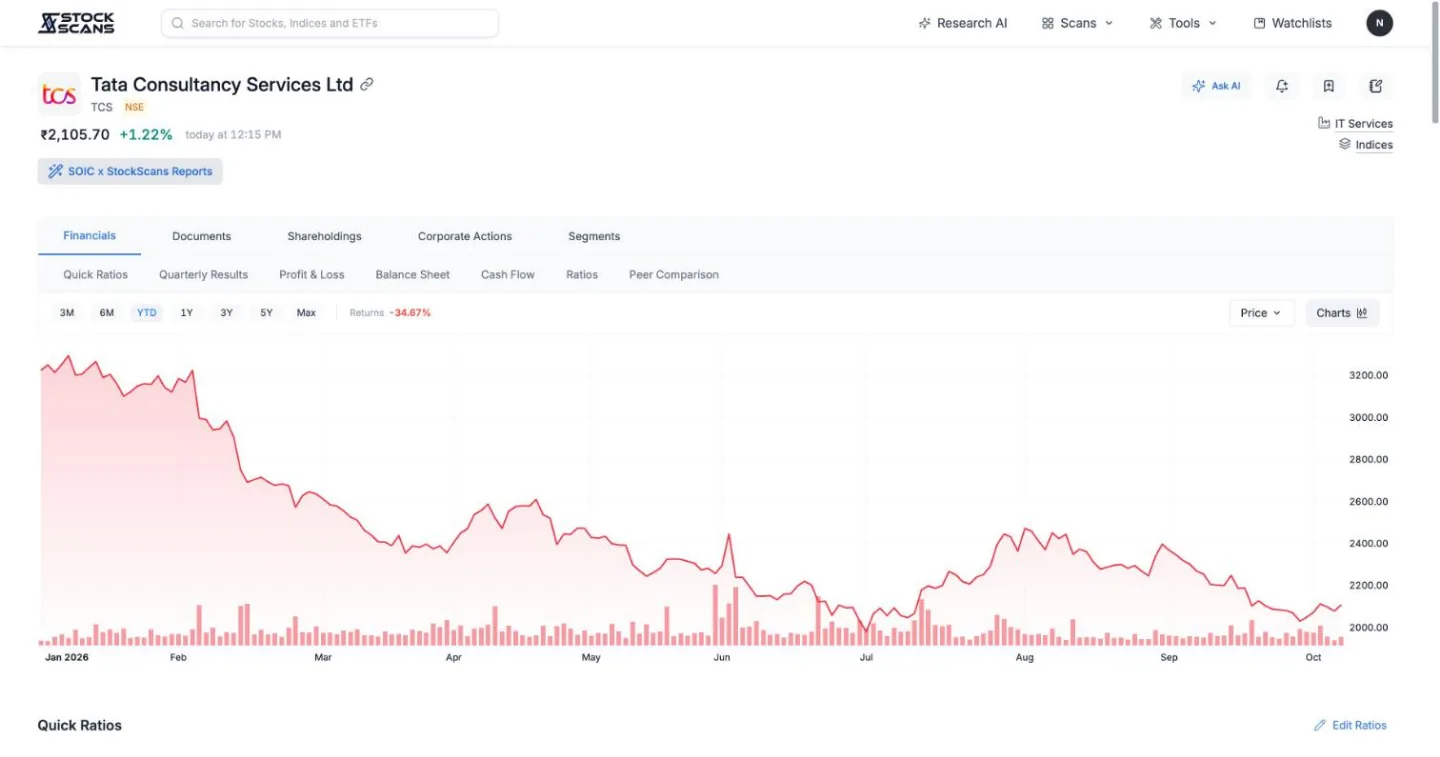Select the 6M time range
Screen dimensions: 1440x757
[107, 313]
